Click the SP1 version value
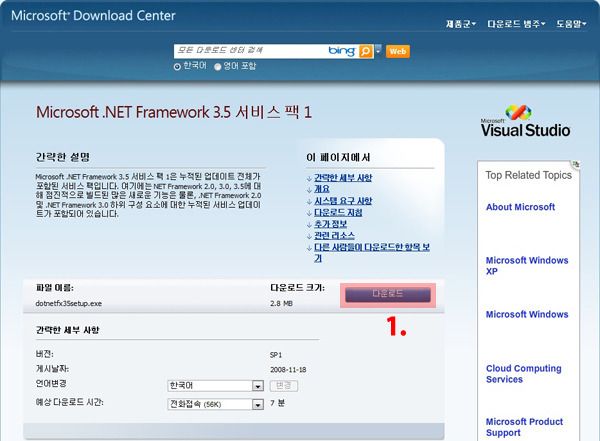 [x=276, y=355]
